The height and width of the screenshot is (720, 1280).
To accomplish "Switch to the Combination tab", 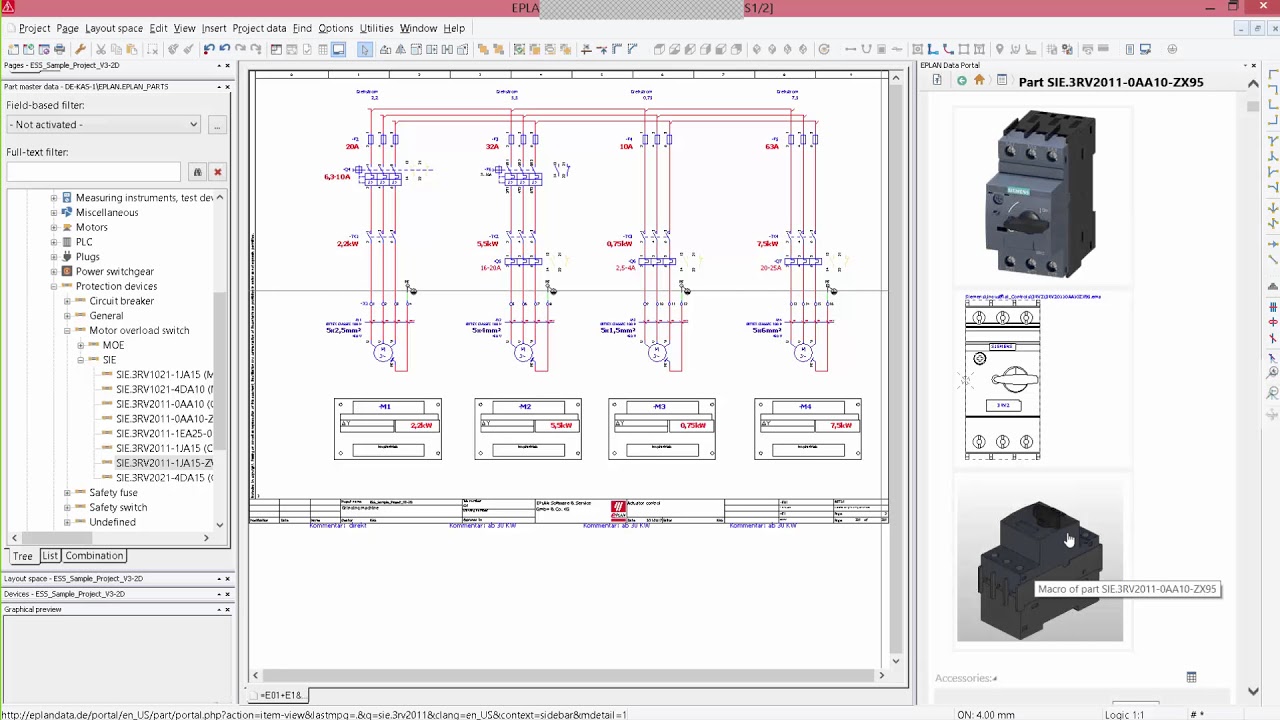I will point(94,556).
